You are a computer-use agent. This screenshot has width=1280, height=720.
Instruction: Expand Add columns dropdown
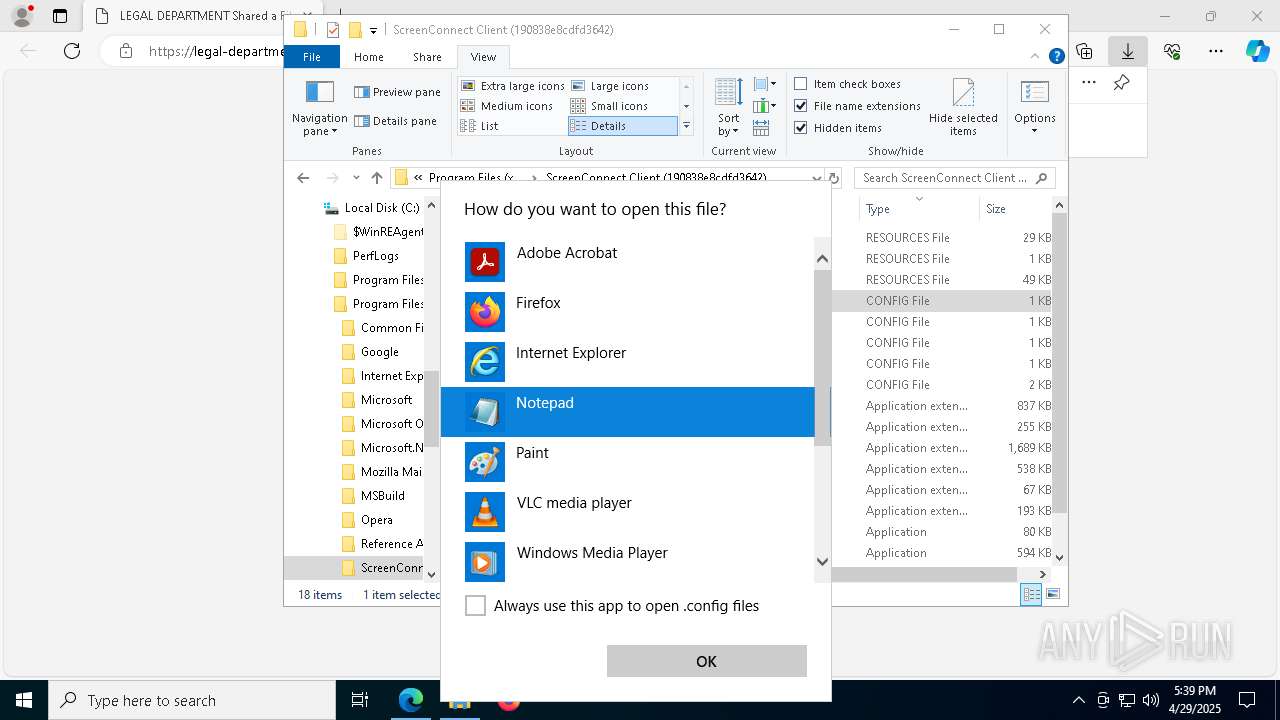point(765,106)
